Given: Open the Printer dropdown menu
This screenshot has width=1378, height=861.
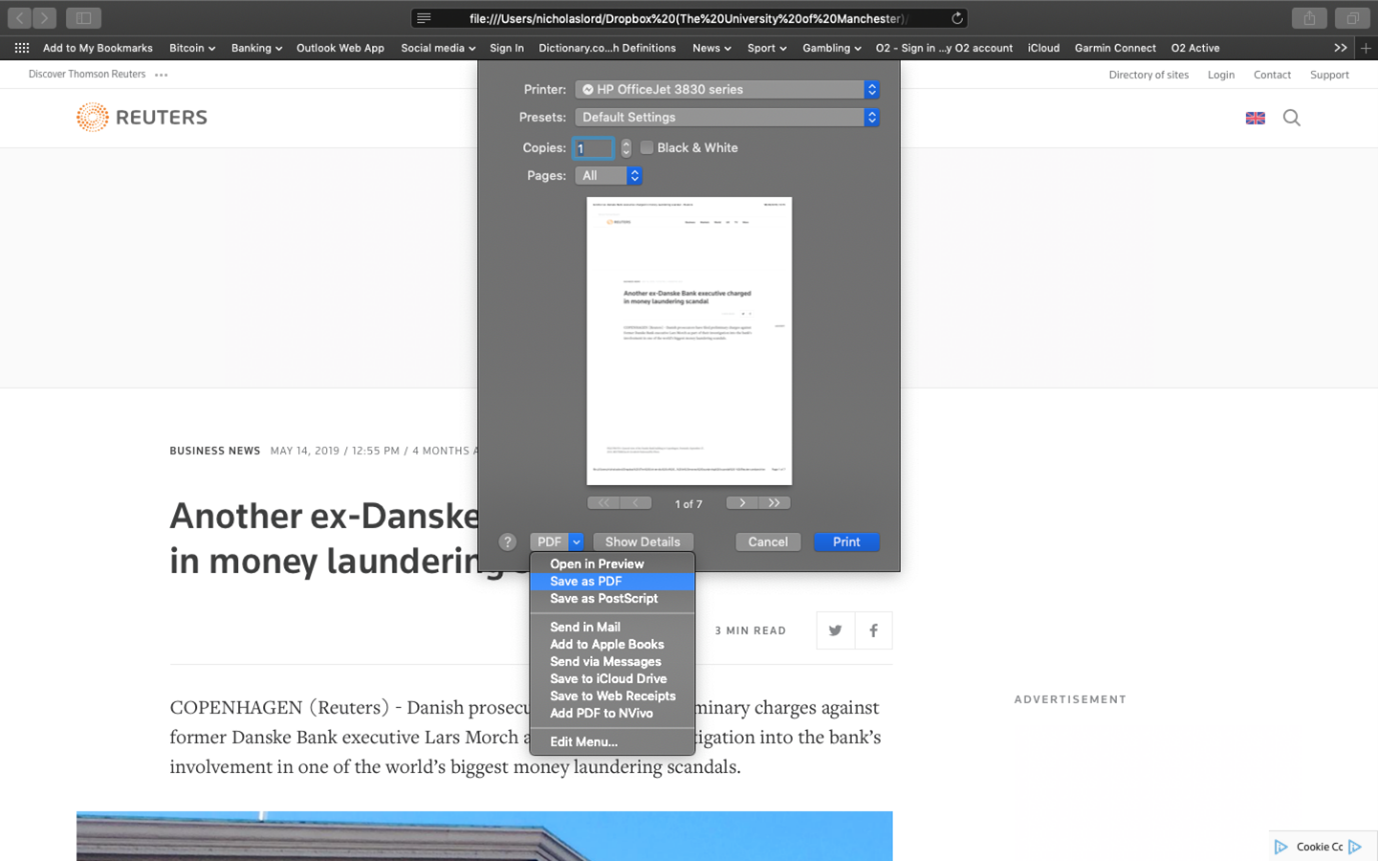Looking at the screenshot, I should [x=726, y=90].
